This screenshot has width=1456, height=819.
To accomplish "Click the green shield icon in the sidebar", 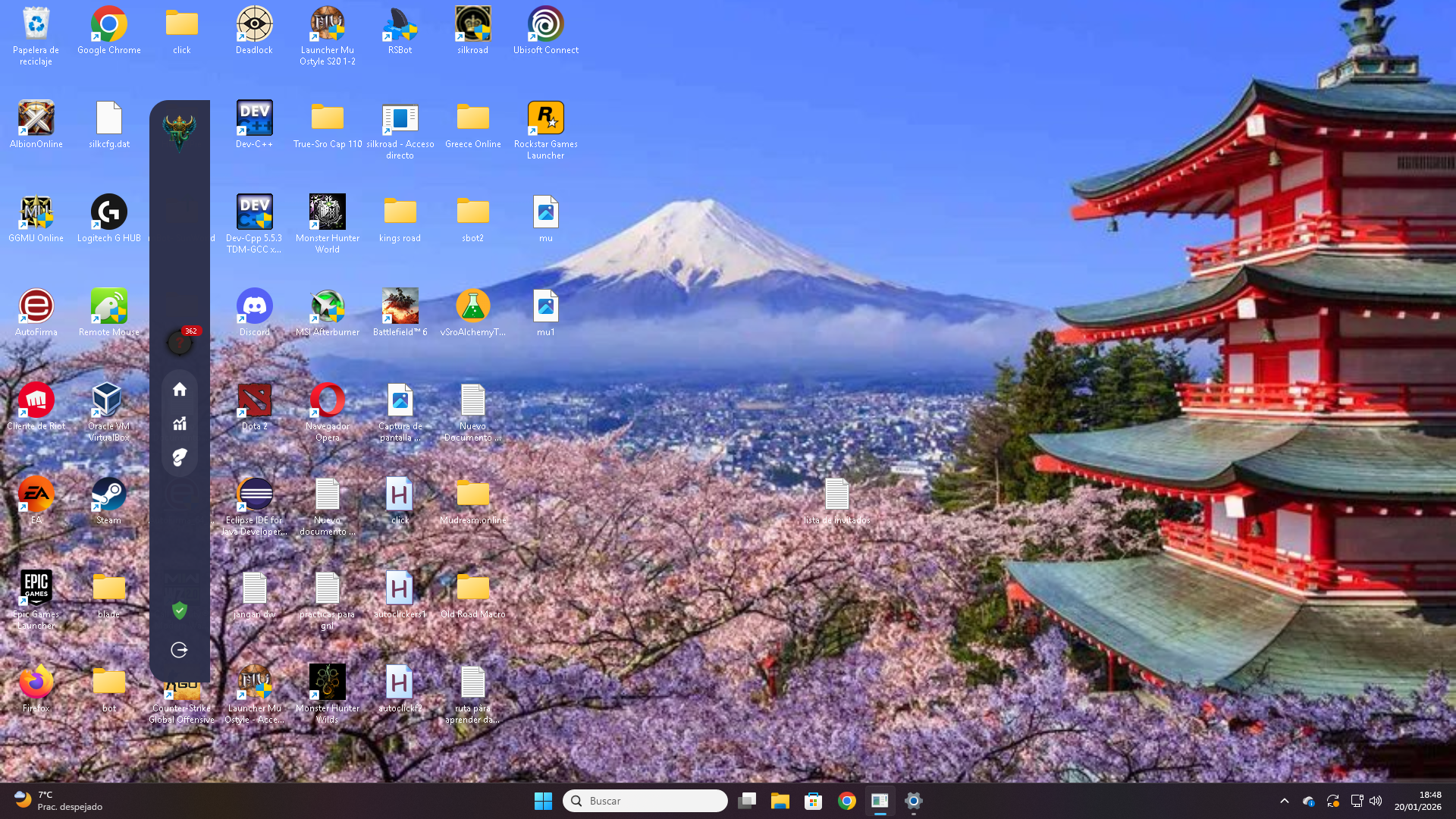I will click(x=180, y=611).
